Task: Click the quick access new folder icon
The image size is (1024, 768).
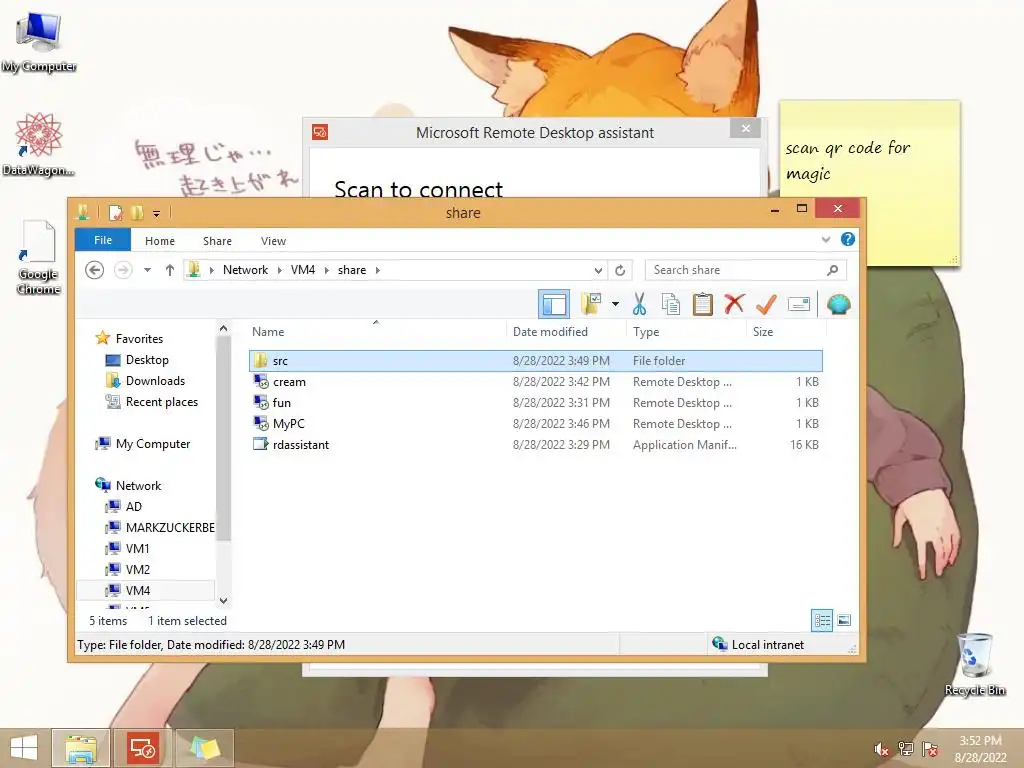Action: (137, 213)
